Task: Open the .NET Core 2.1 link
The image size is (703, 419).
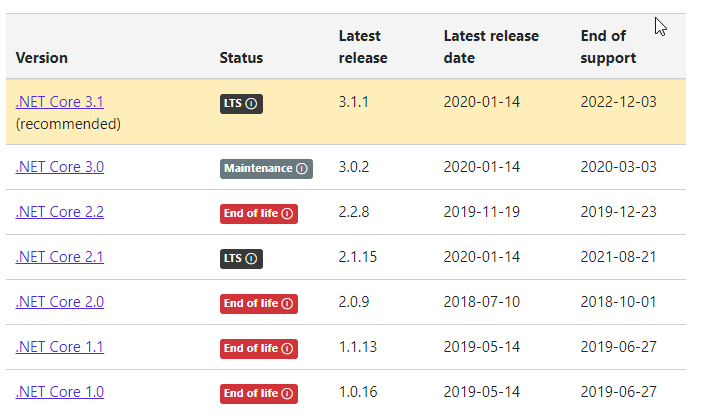Action: pos(60,257)
